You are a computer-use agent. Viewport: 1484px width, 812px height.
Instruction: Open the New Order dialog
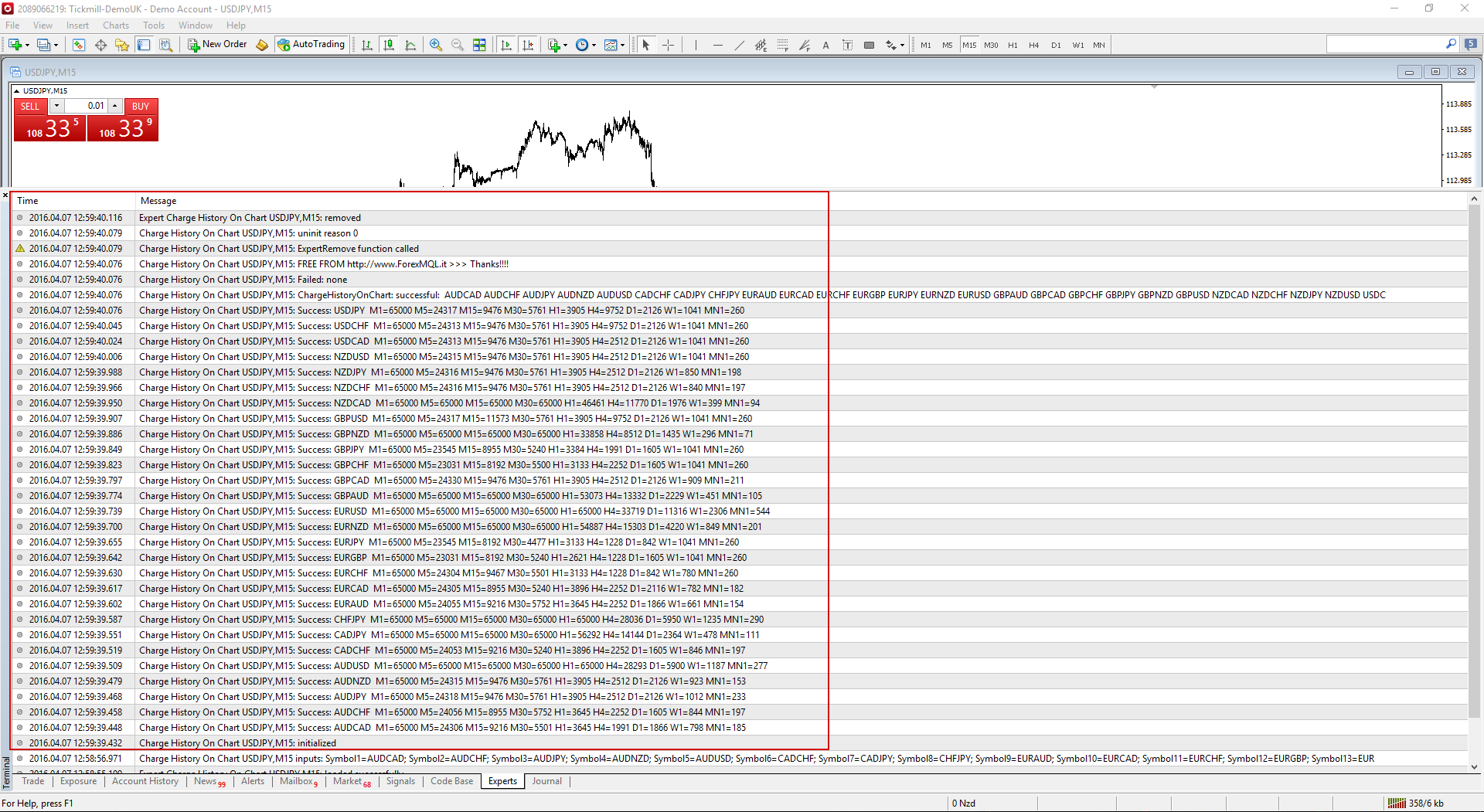tap(217, 45)
